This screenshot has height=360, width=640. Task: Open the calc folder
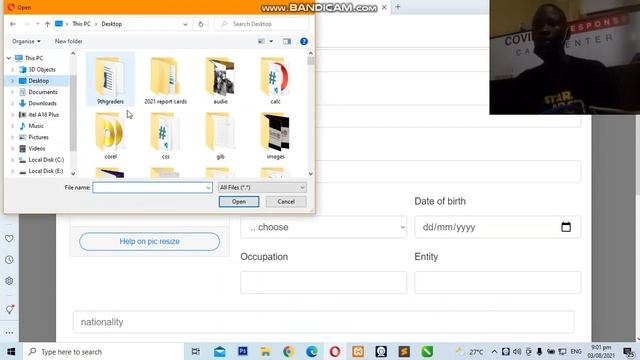tap(275, 80)
